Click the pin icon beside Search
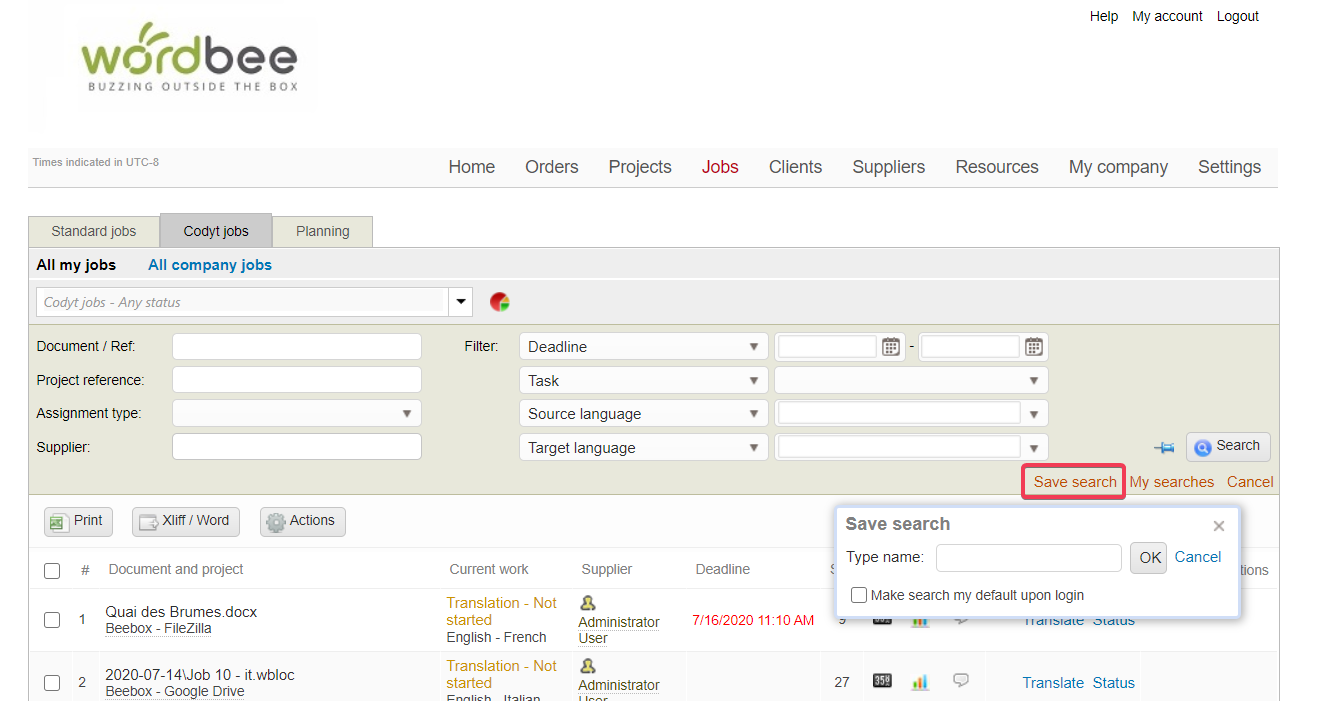Screen dimensions: 1320x701 (1164, 448)
